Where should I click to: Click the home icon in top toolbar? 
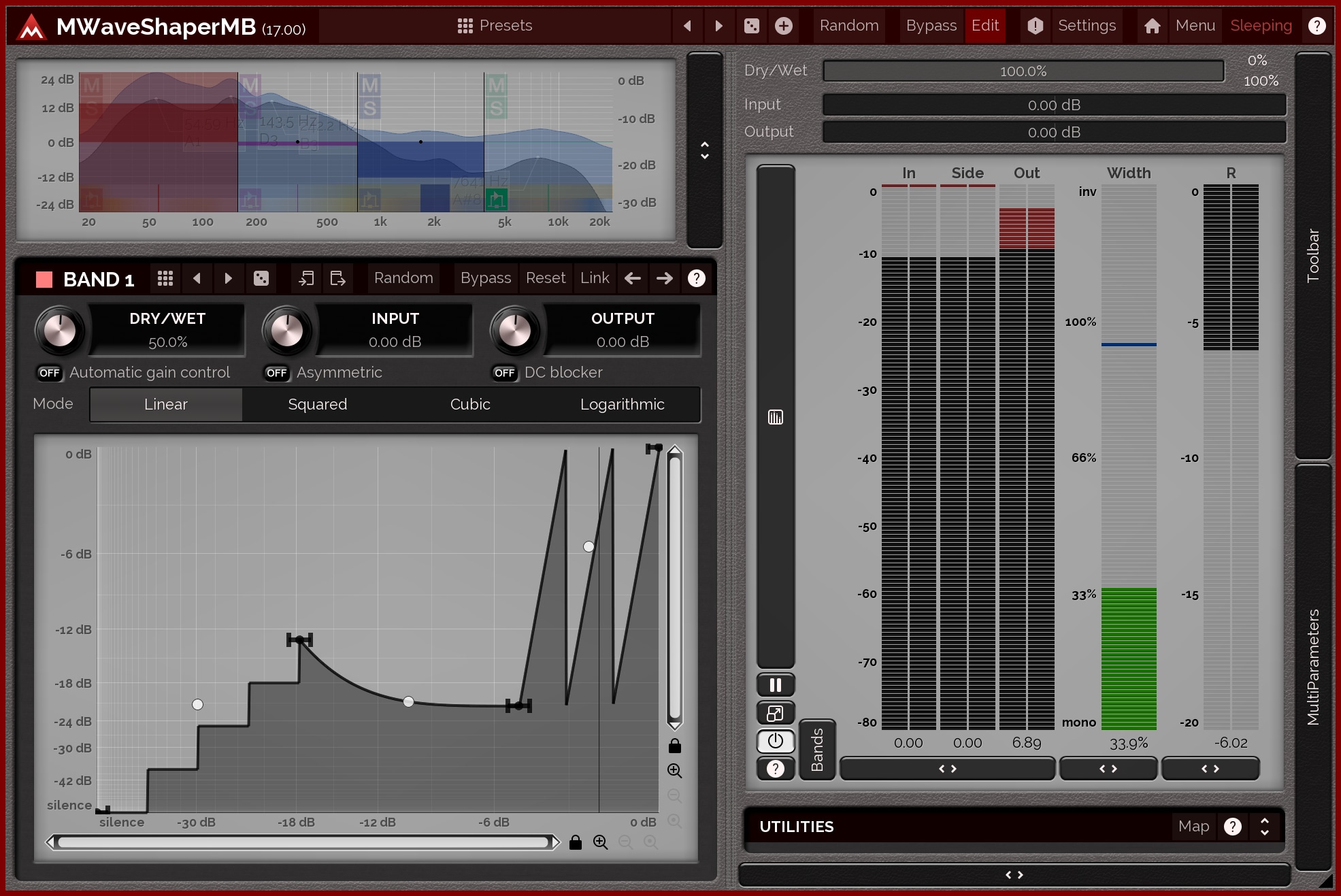click(1152, 26)
